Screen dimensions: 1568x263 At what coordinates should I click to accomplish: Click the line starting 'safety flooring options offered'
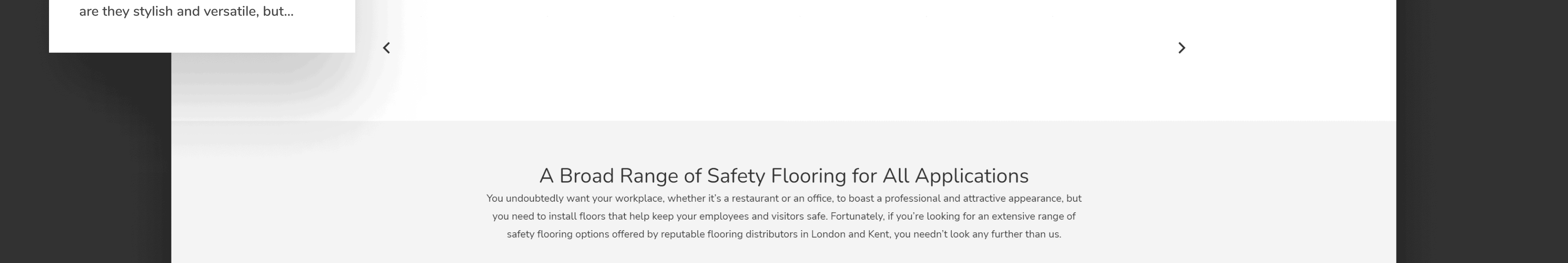point(784,234)
